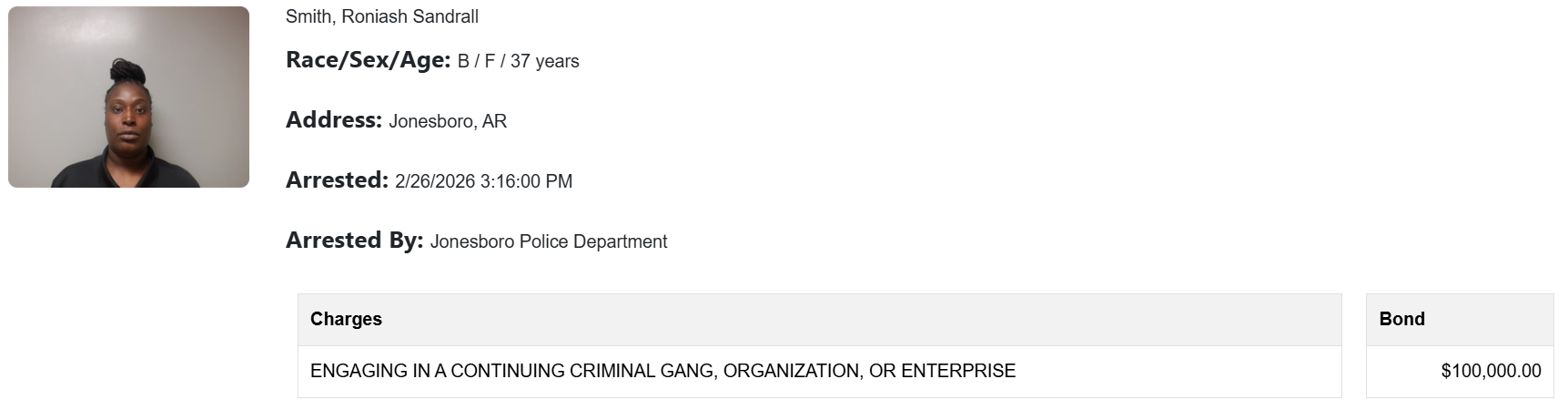Click the Race/Sex/Age label
Screen dimensions: 1568x410
coord(368,60)
